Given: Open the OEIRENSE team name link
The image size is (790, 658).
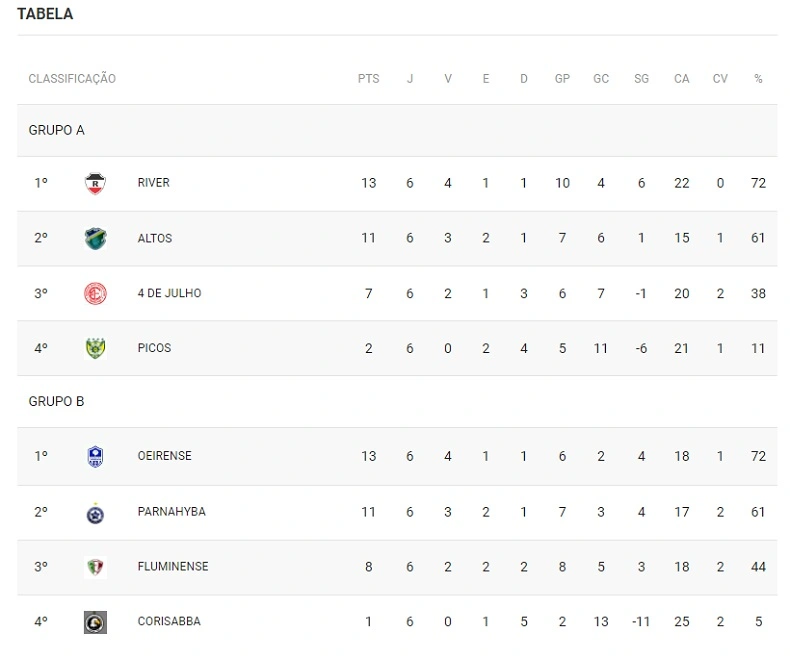Looking at the screenshot, I should 165,456.
